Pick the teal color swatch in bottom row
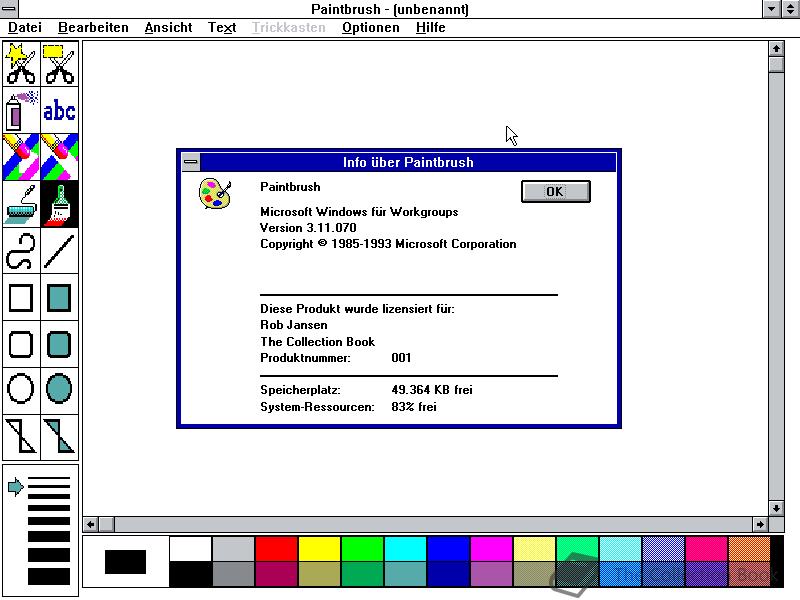Viewport: 800px width, 600px height. pos(405,573)
